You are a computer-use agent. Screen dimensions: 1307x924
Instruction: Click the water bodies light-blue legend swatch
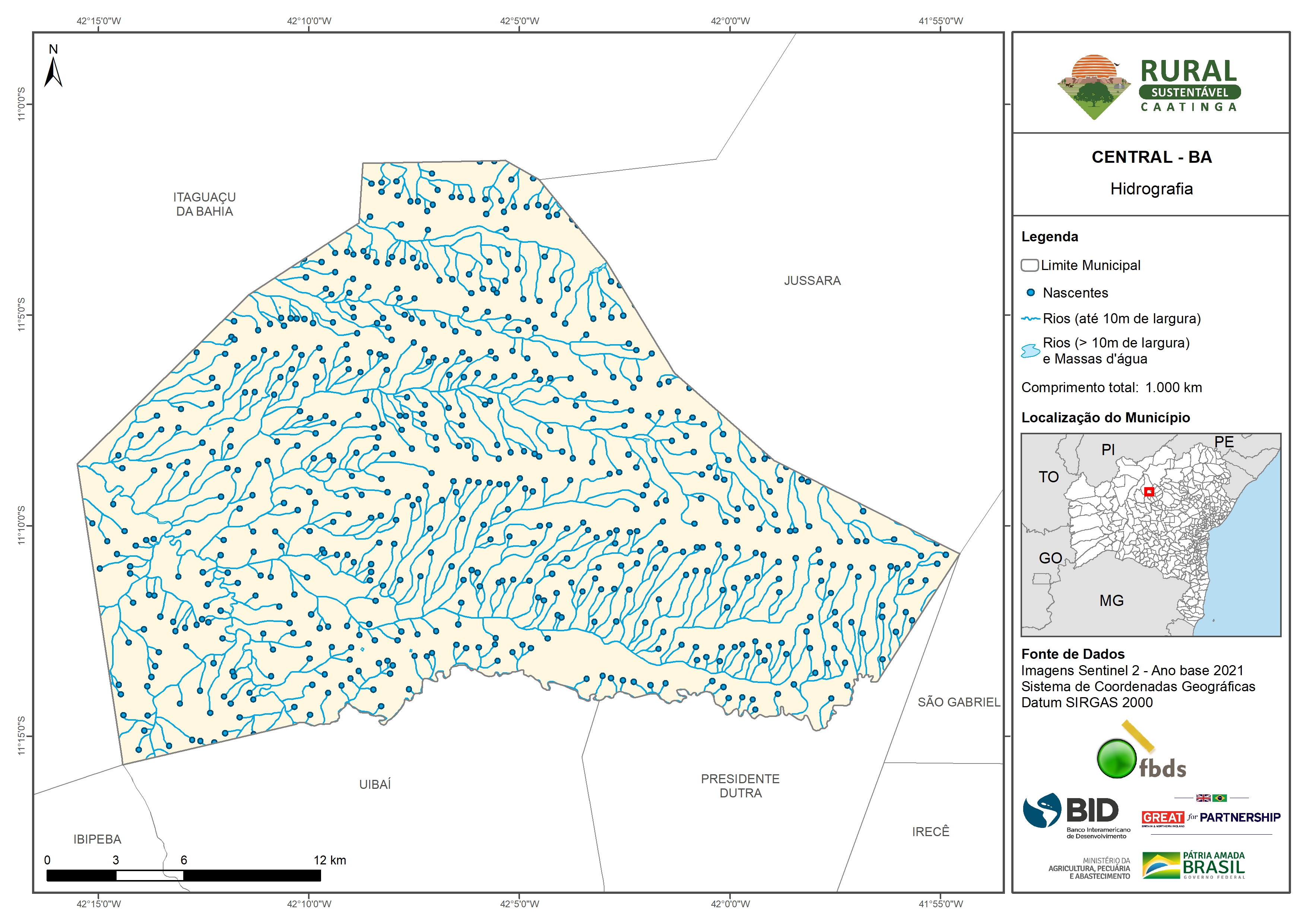pyautogui.click(x=1030, y=351)
